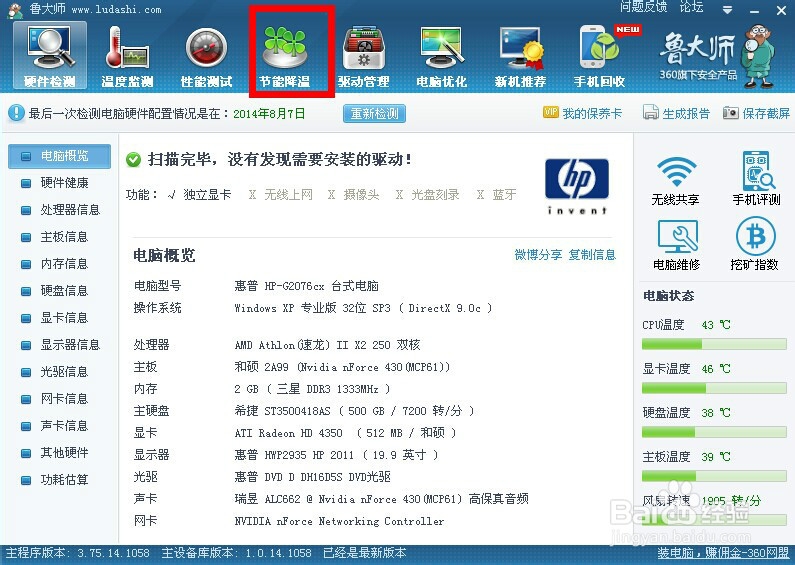The image size is (795, 565).
Task: Click the AMD Athlon II X2 250 value
Action: pyautogui.click(x=327, y=345)
